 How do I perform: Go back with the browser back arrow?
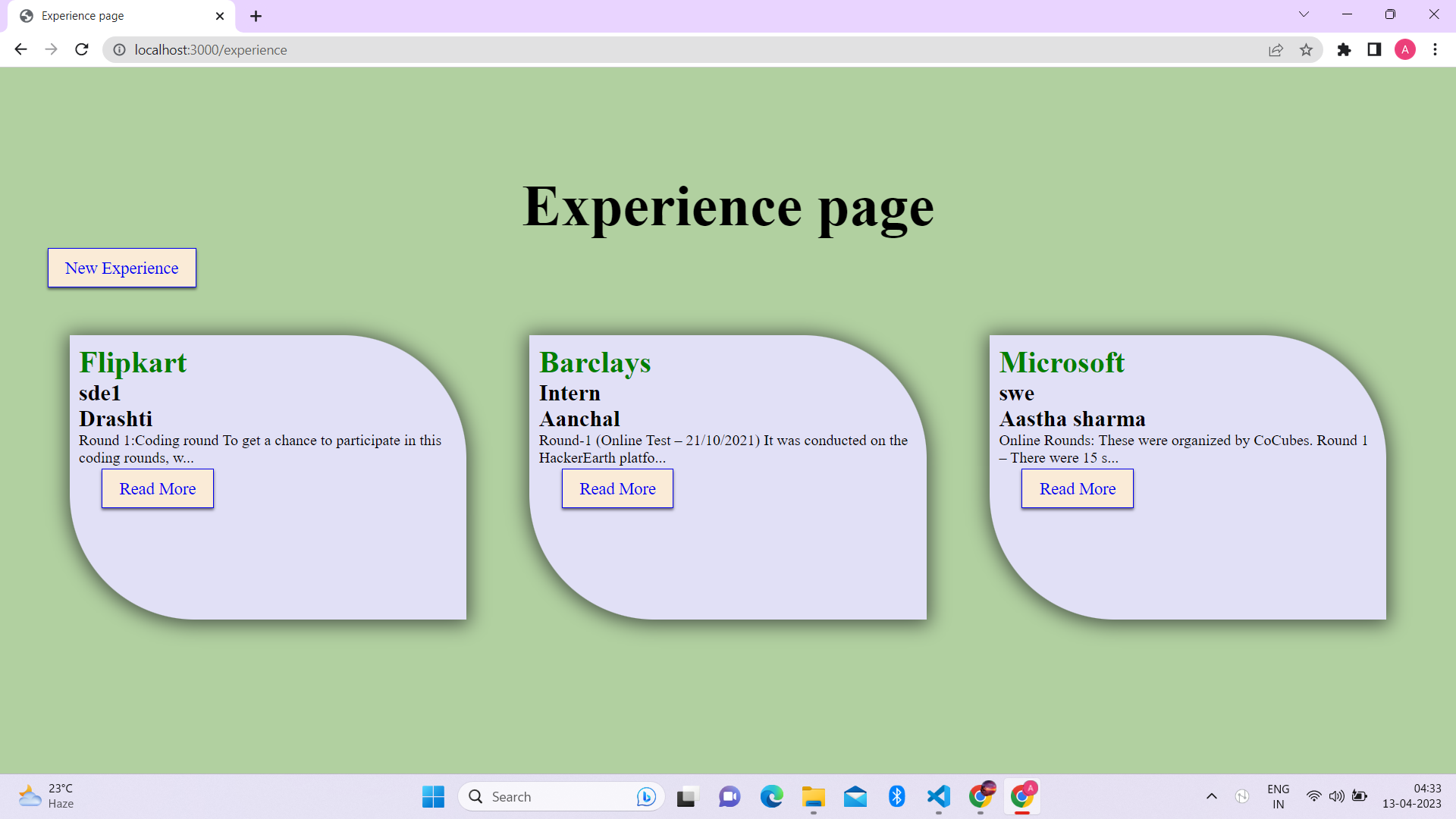[20, 50]
